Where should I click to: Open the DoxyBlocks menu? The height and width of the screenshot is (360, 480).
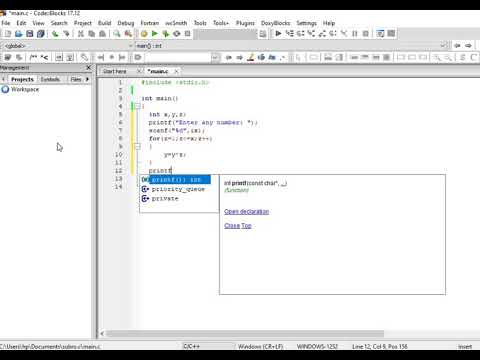tap(275, 23)
